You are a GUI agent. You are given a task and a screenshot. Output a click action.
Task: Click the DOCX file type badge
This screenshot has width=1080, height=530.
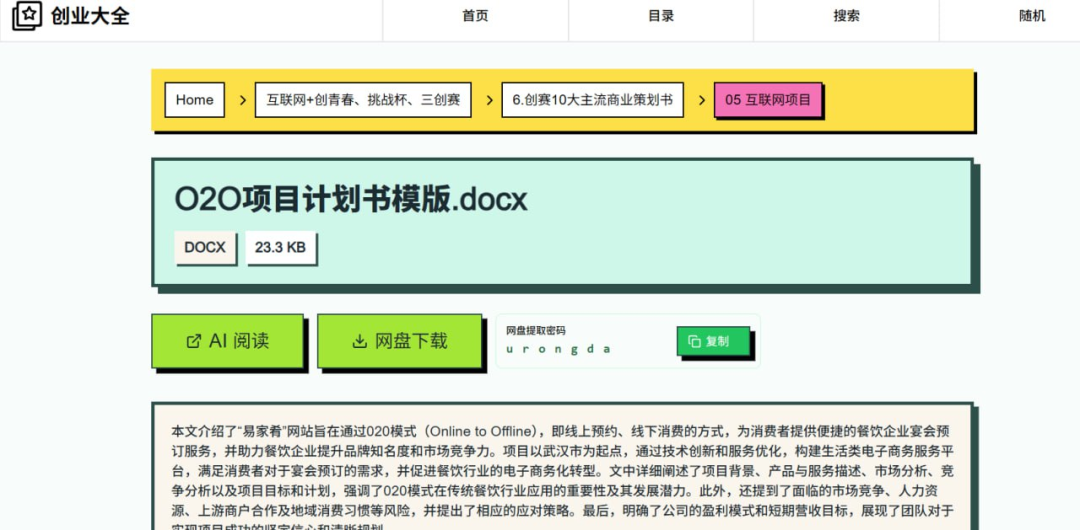205,247
